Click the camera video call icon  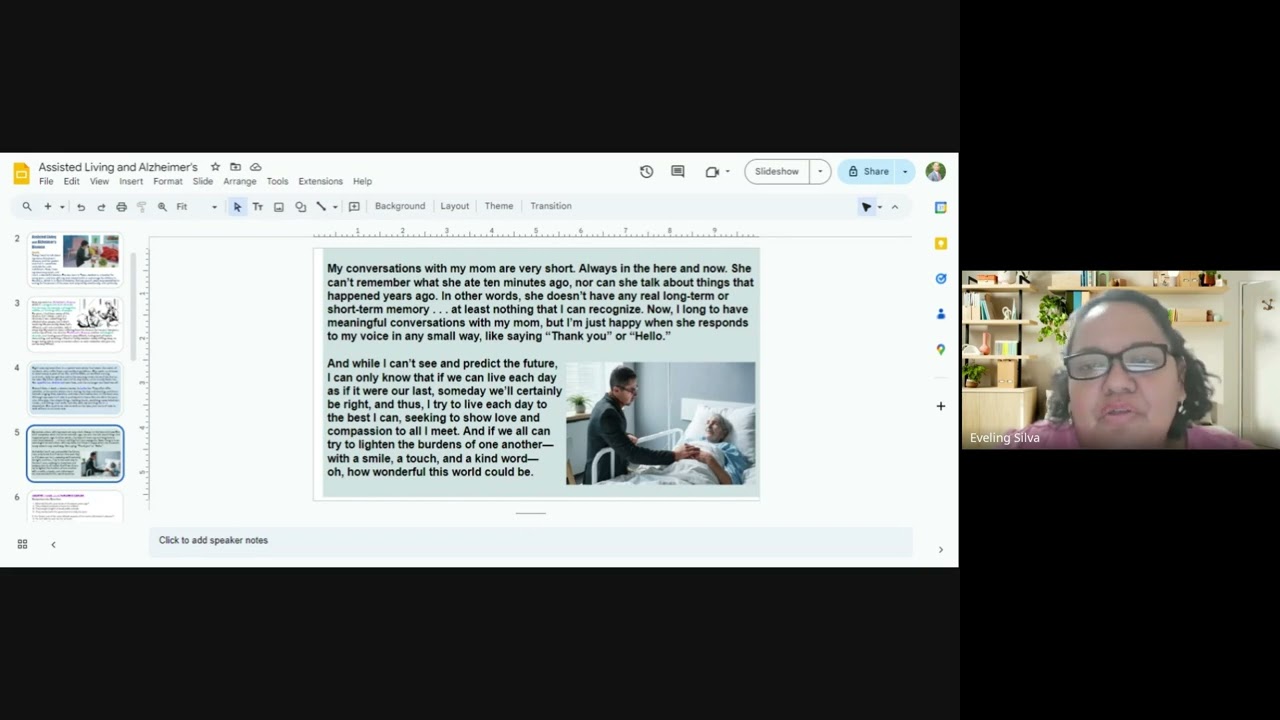pos(712,172)
